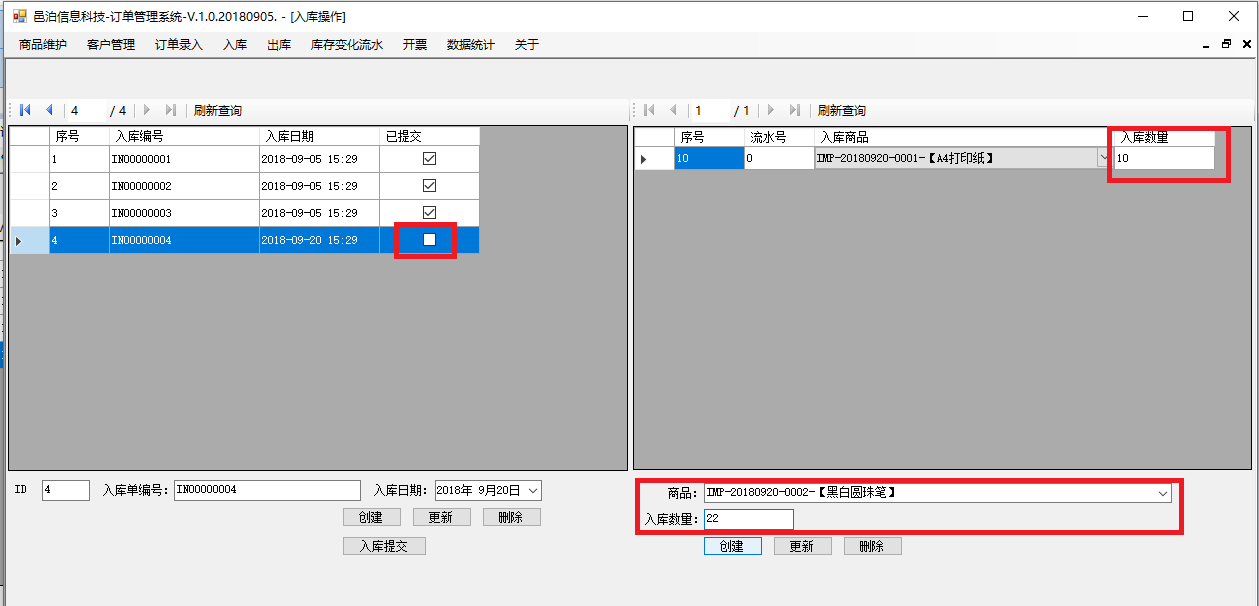Image resolution: width=1259 pixels, height=606 pixels.
Task: Toggle 已提交 checkbox for IN00000003
Action: tap(430, 213)
